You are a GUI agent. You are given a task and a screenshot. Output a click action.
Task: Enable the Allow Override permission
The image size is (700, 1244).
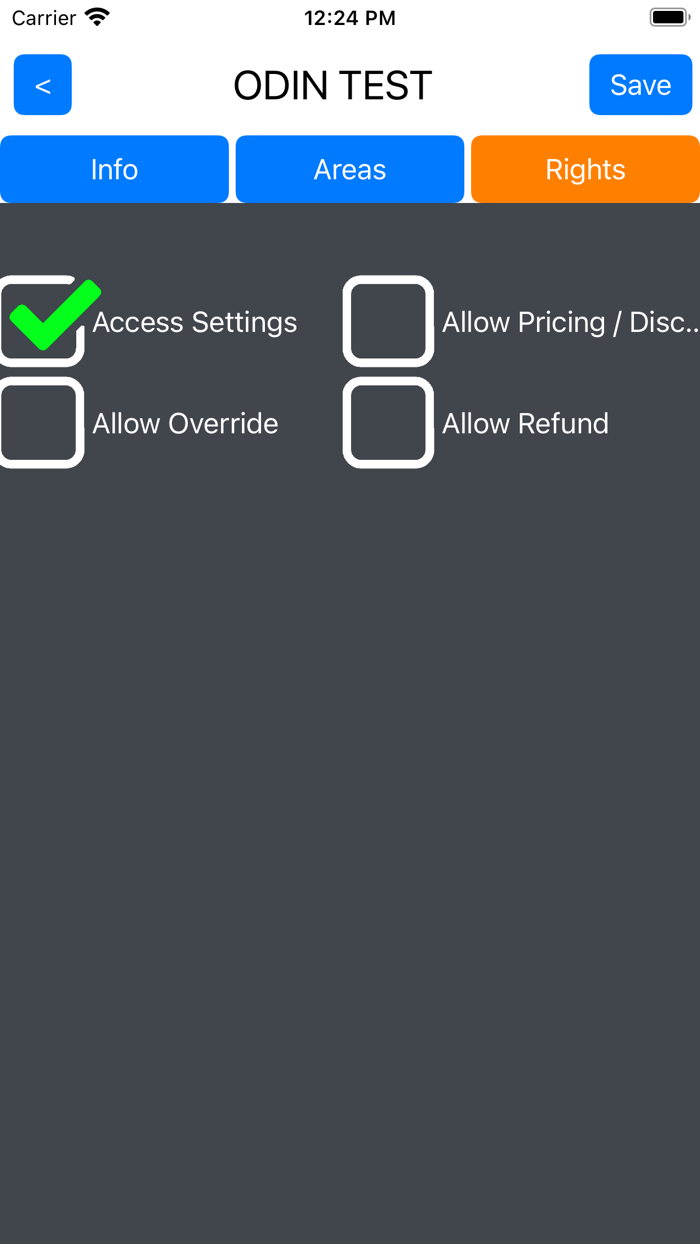(40, 423)
